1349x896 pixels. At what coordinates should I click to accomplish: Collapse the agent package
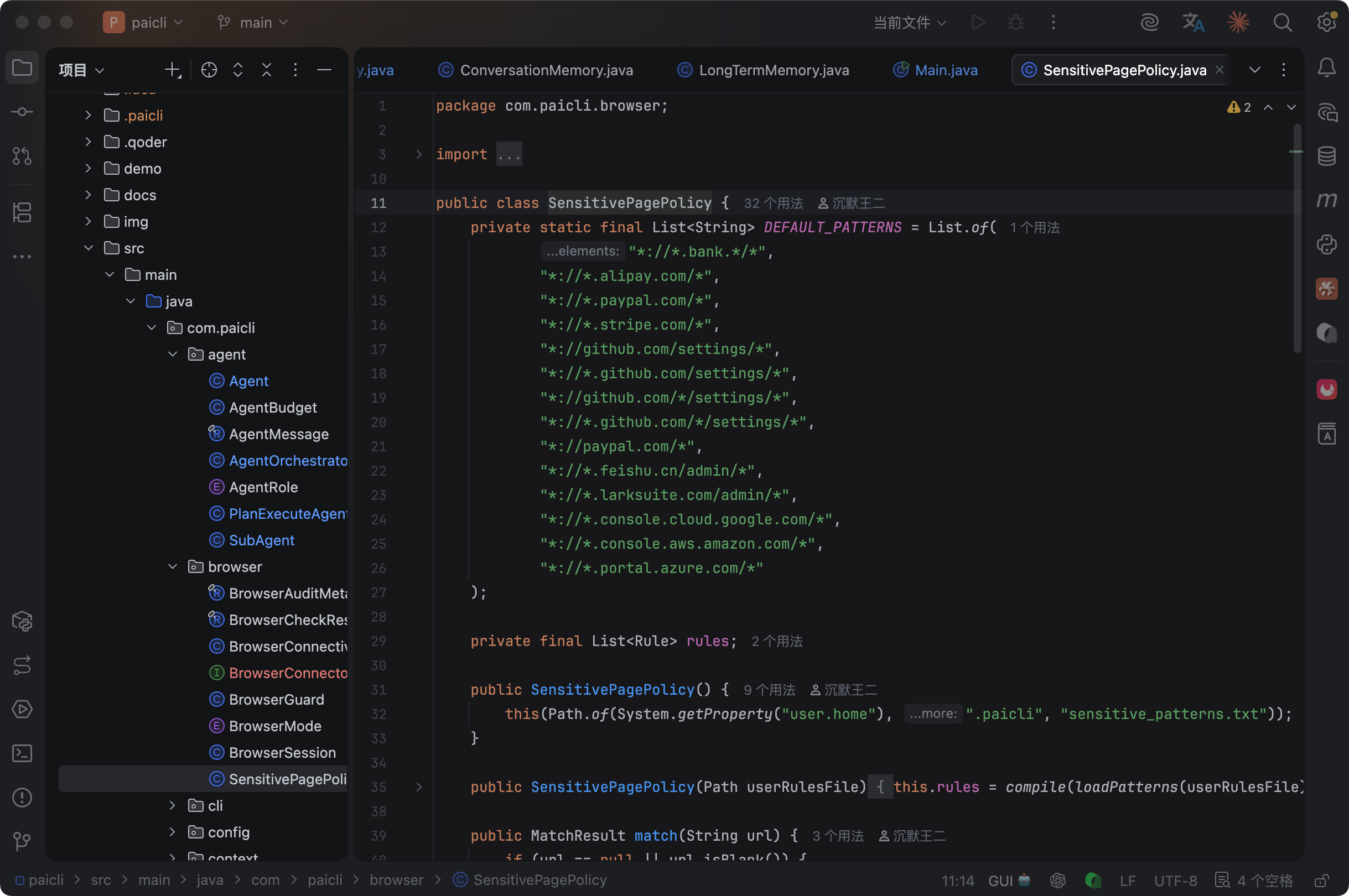(x=173, y=355)
